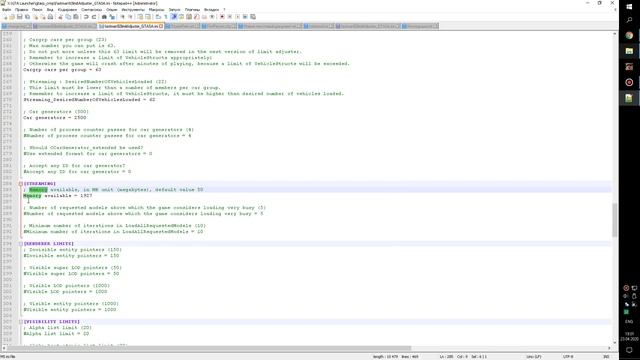This screenshot has height=360, width=640.
Task: Start macro recording with the red button
Action: pos(222,17)
